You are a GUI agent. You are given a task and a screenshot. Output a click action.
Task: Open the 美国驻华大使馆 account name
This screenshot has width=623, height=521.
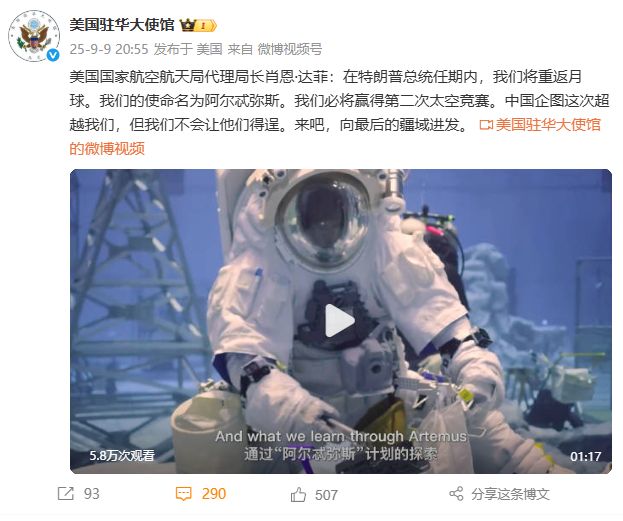pos(122,25)
